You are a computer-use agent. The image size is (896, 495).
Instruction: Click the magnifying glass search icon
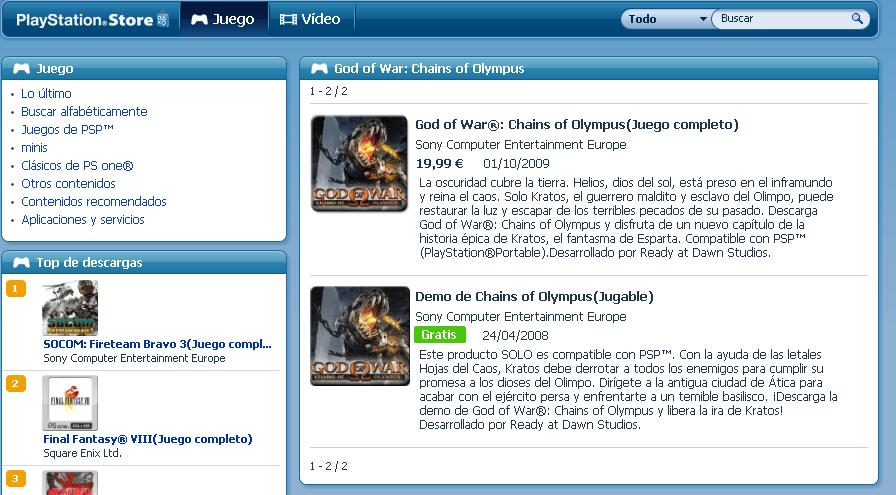tap(857, 18)
